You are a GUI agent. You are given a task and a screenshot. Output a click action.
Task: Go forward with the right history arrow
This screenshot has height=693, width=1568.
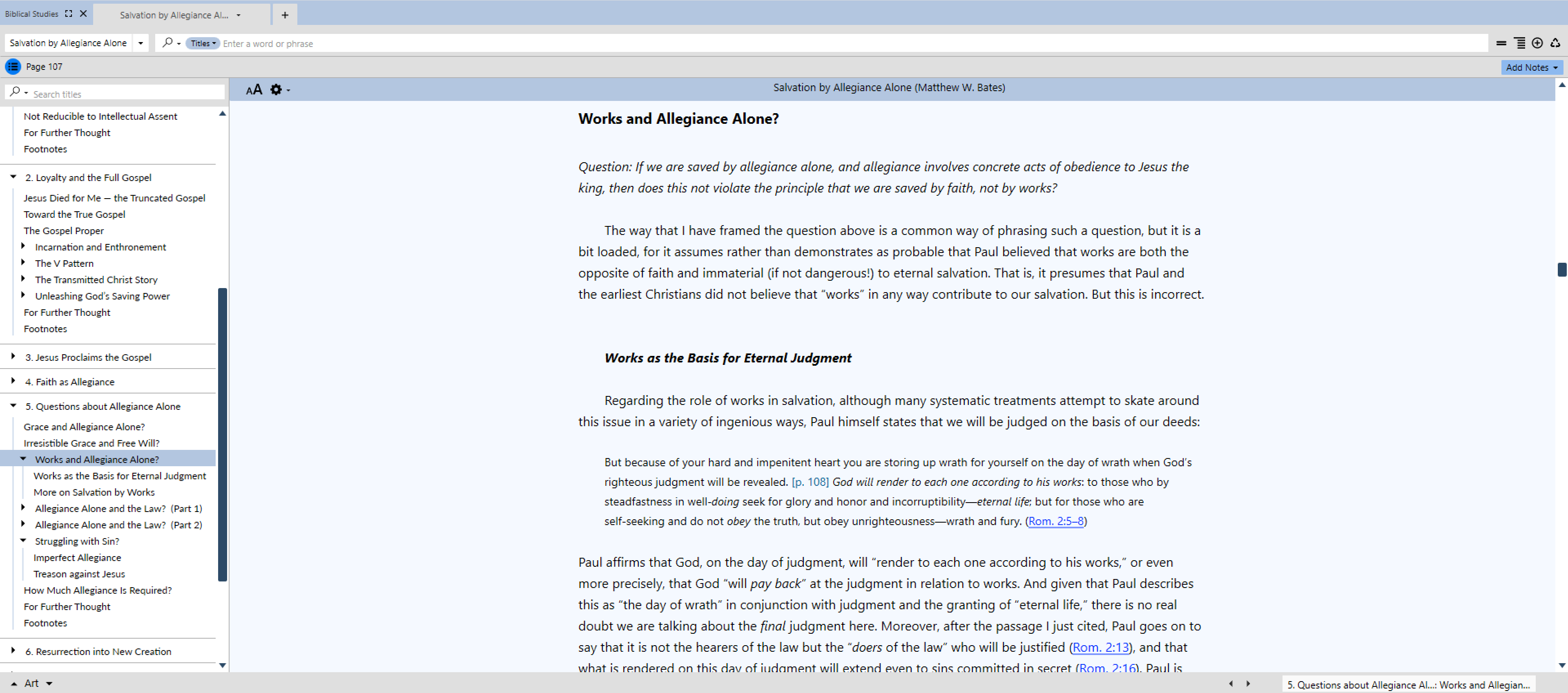1248,683
